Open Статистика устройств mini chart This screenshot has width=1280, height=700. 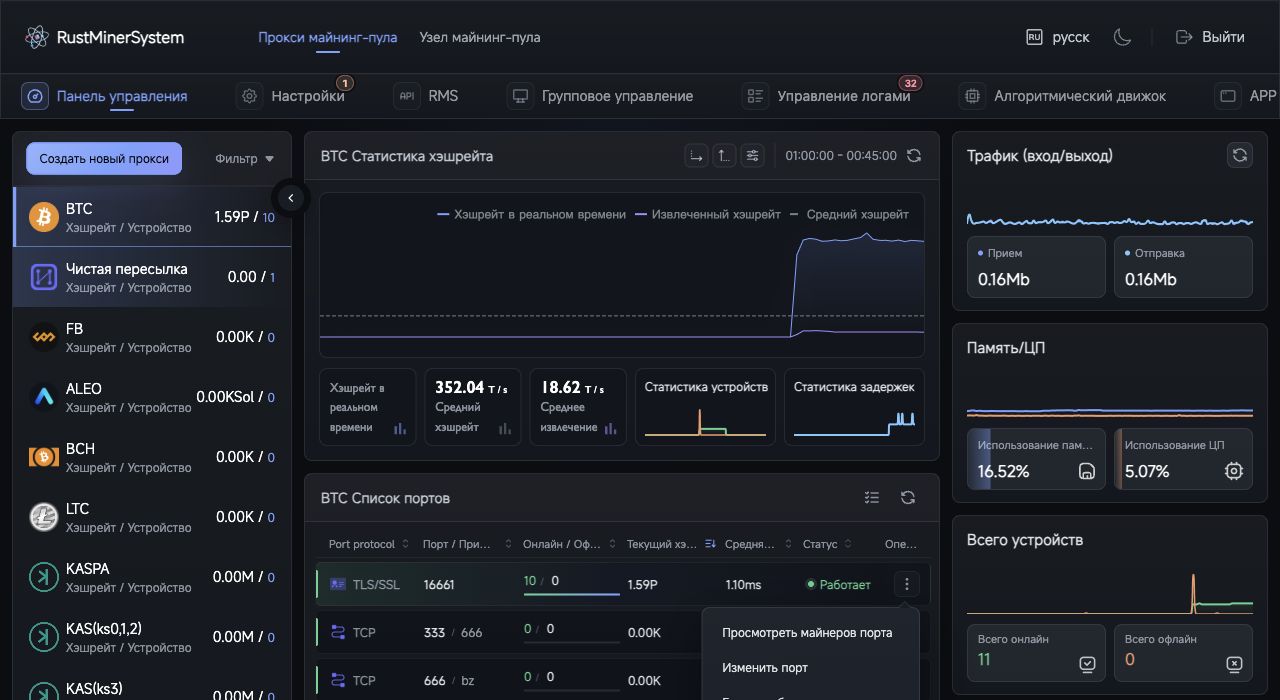(706, 407)
